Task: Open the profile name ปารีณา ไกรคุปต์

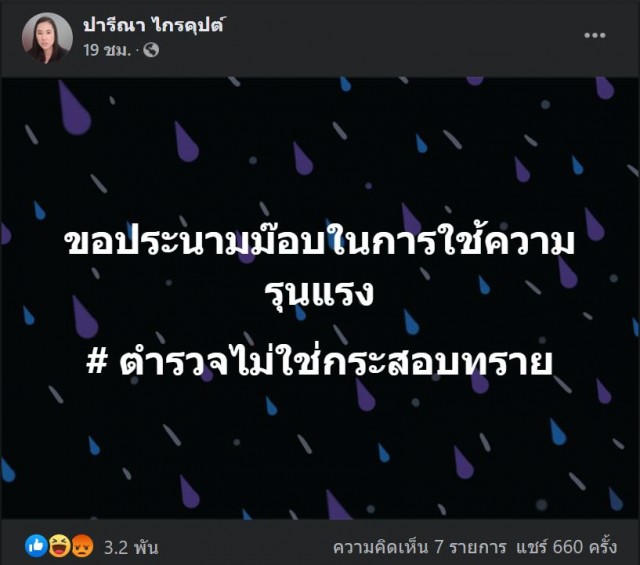Action: pyautogui.click(x=154, y=26)
